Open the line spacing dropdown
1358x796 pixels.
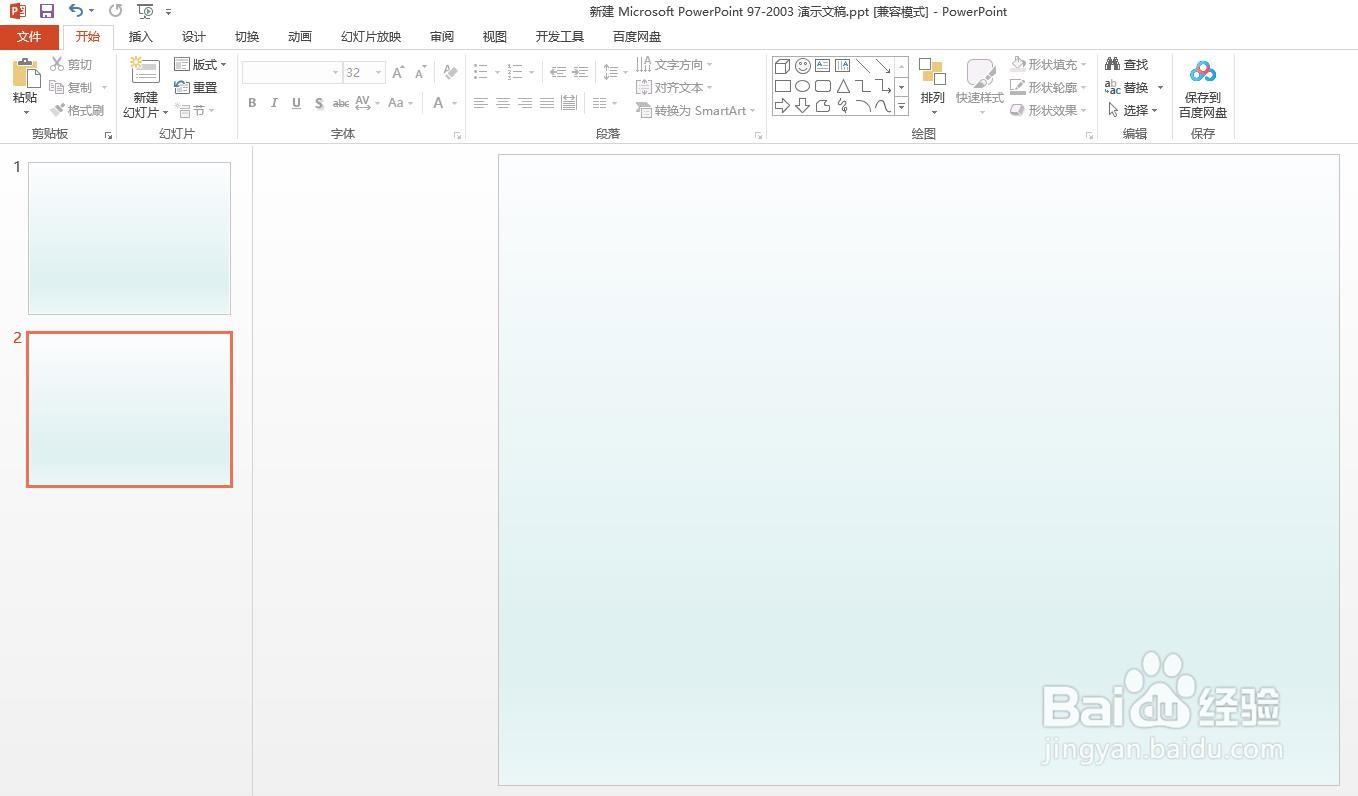pyautogui.click(x=615, y=72)
